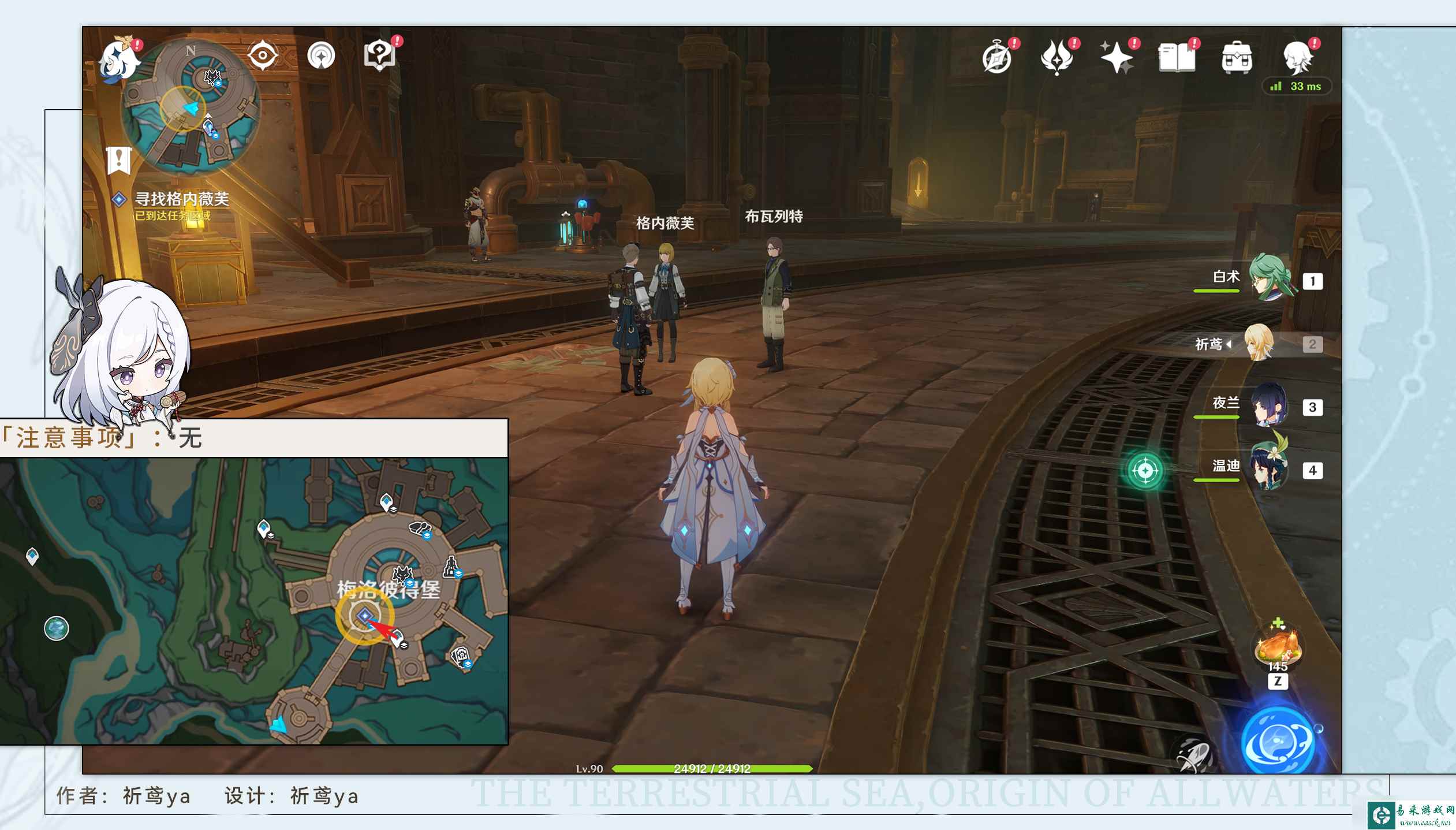
Task: Click the author credit 作者: 祈鸢ya
Action: click(x=124, y=796)
